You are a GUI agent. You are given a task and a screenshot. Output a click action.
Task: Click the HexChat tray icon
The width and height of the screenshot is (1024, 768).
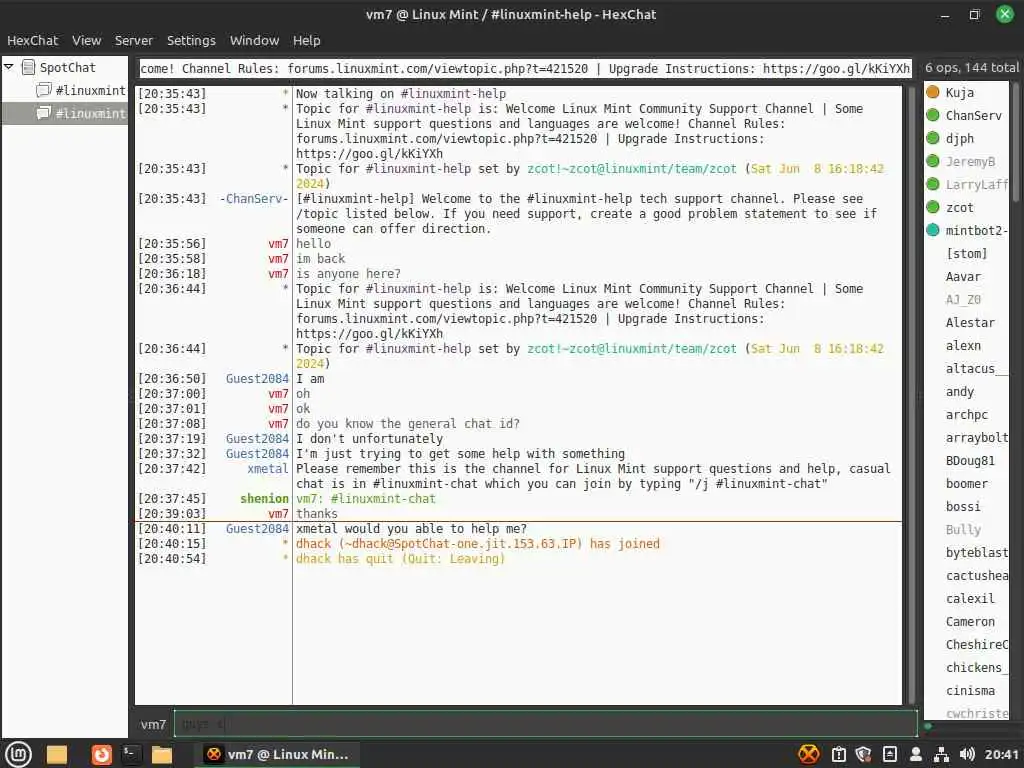[808, 754]
